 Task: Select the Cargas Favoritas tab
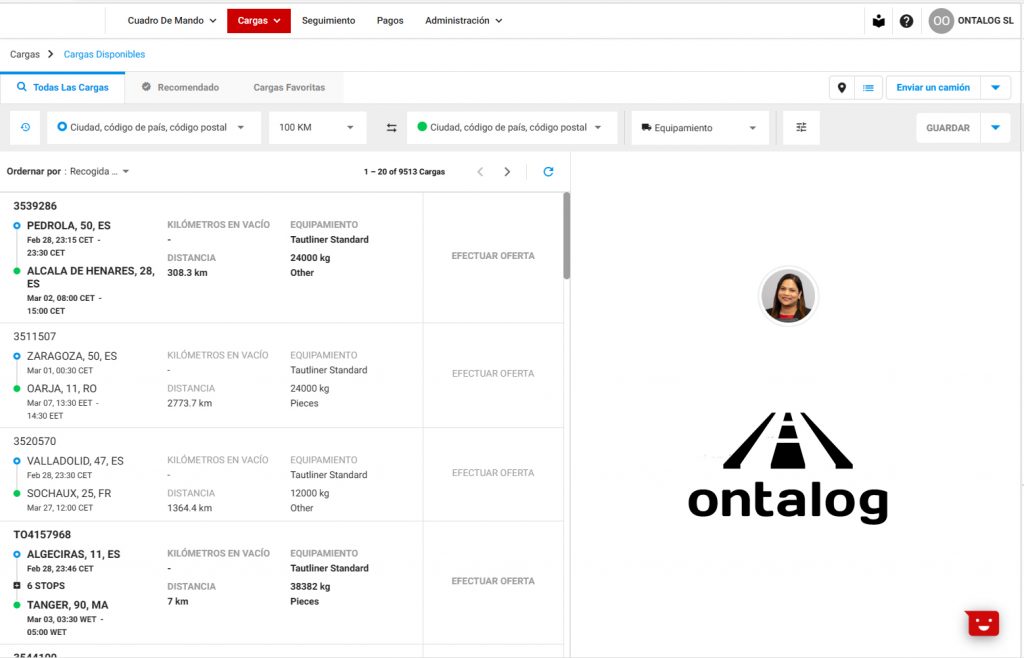pos(289,88)
